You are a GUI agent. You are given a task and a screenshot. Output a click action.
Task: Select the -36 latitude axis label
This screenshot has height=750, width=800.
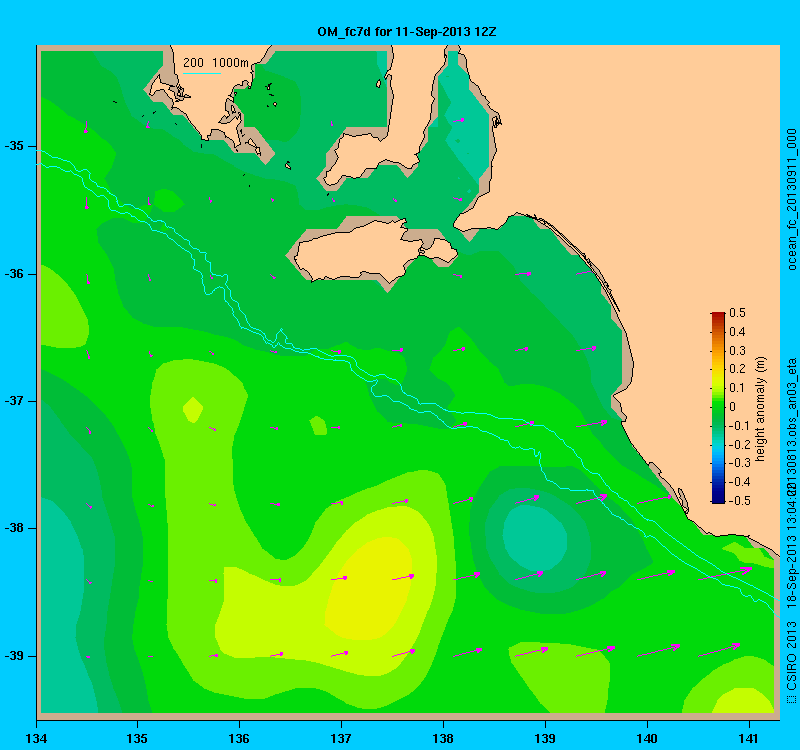tap(15, 274)
